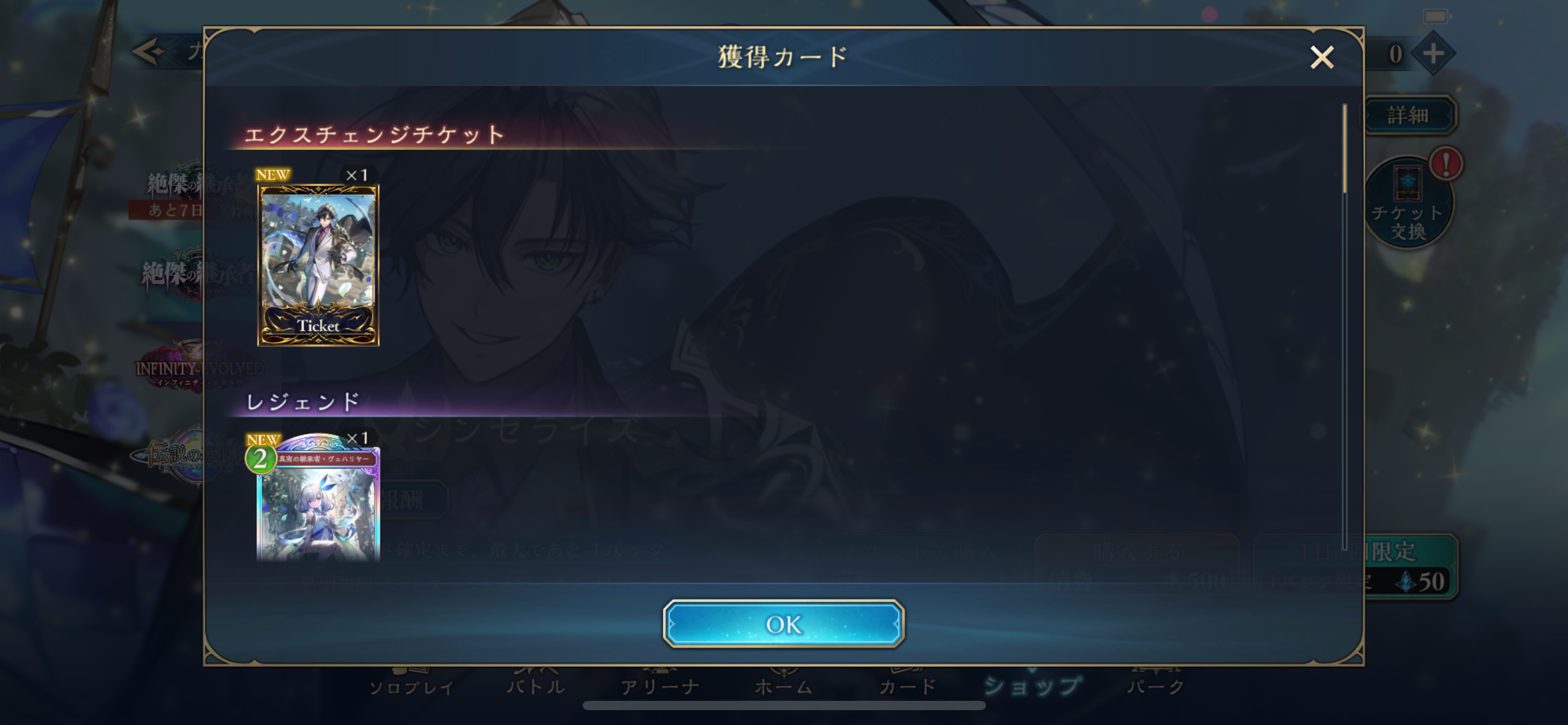Screen dimensions: 1568x725
Task: Close the 獲得カード dialog with X
Action: point(1322,58)
